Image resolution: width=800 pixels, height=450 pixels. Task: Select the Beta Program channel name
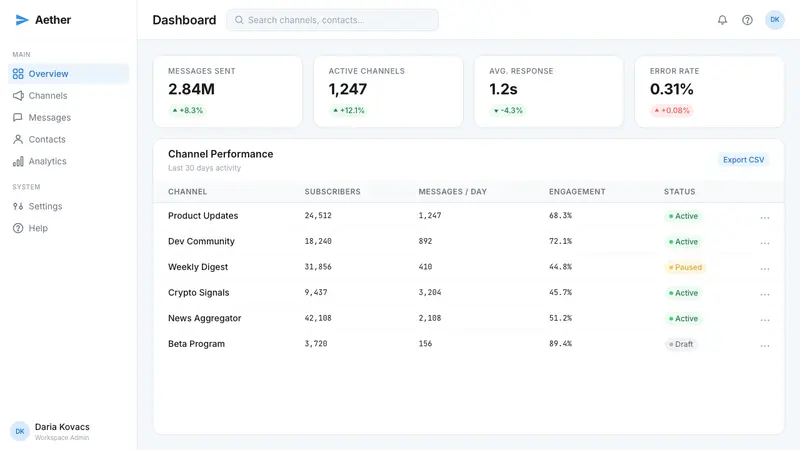(x=196, y=344)
